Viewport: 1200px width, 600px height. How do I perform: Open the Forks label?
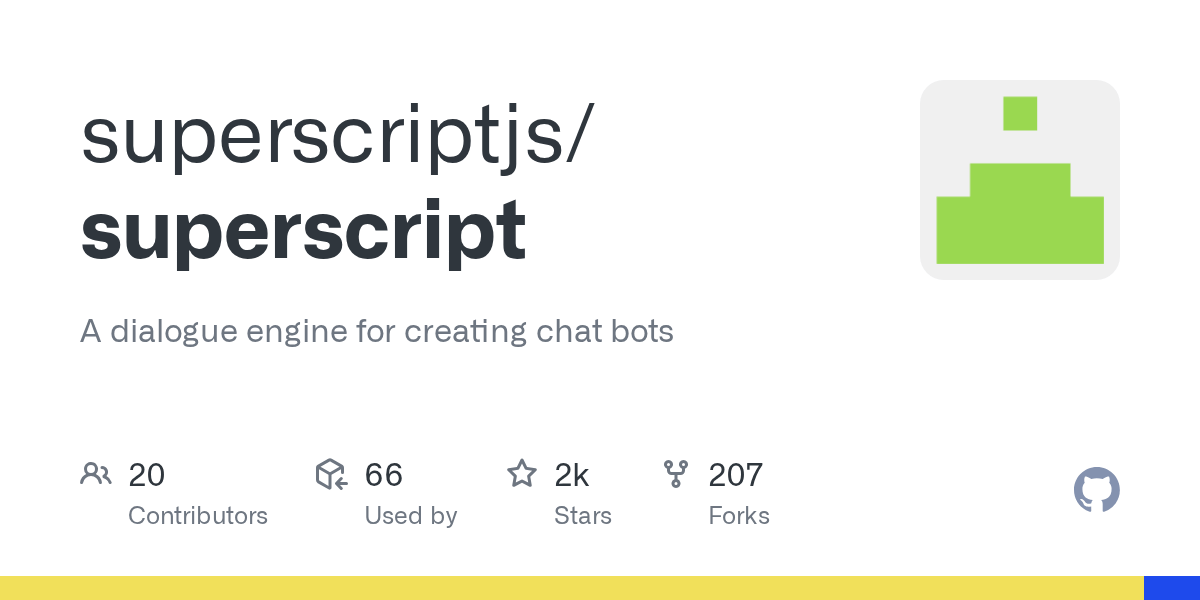pos(738,516)
